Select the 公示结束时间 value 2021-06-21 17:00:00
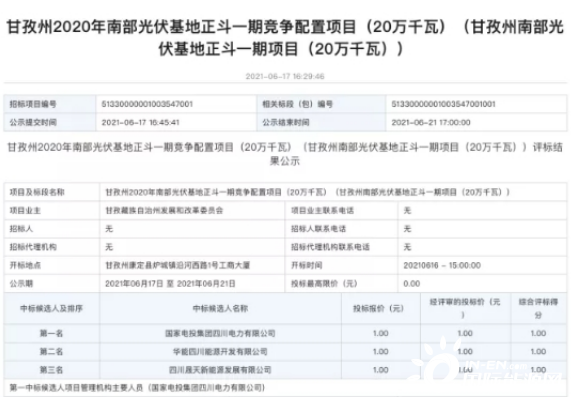This screenshot has height=399, width=571. pyautogui.click(x=431, y=122)
